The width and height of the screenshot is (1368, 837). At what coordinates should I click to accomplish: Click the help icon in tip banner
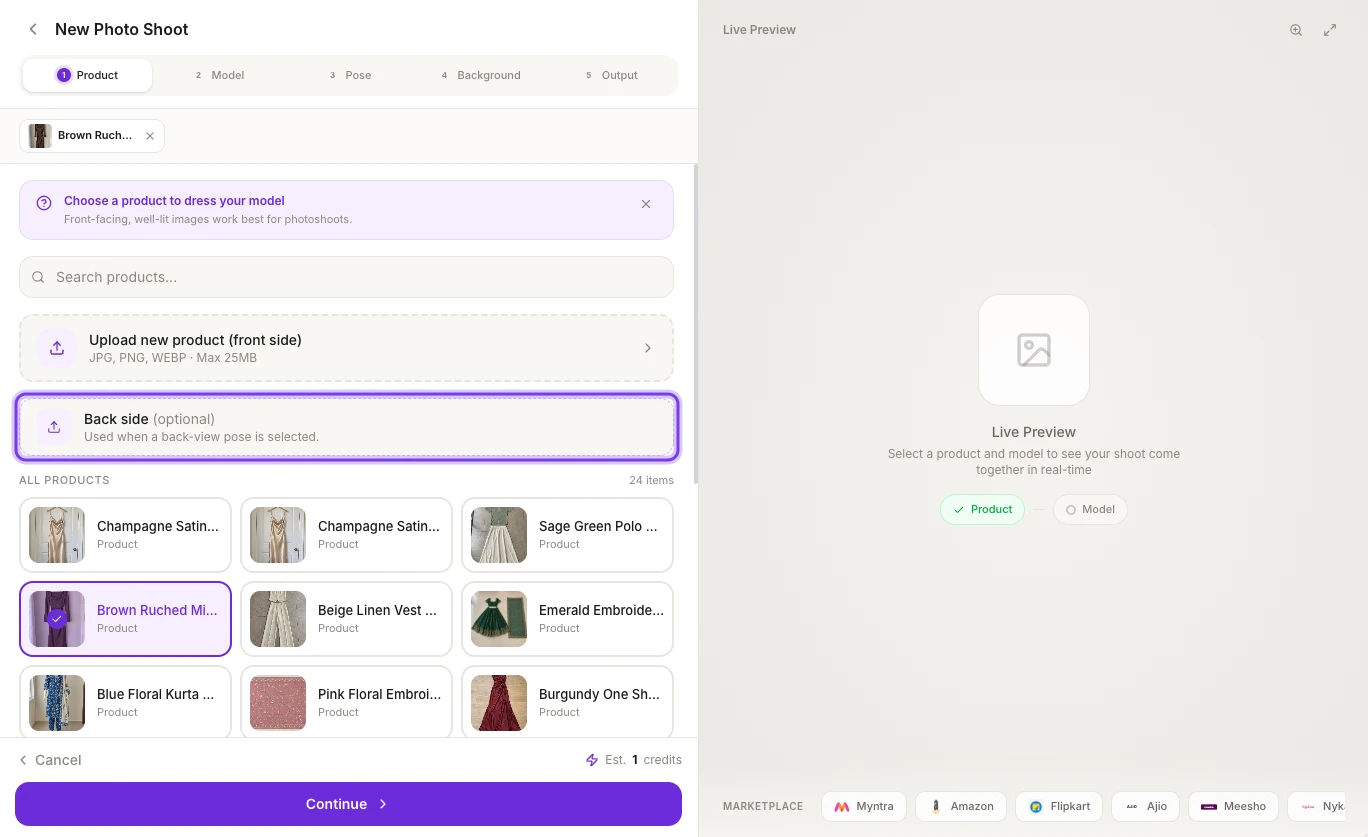click(44, 203)
